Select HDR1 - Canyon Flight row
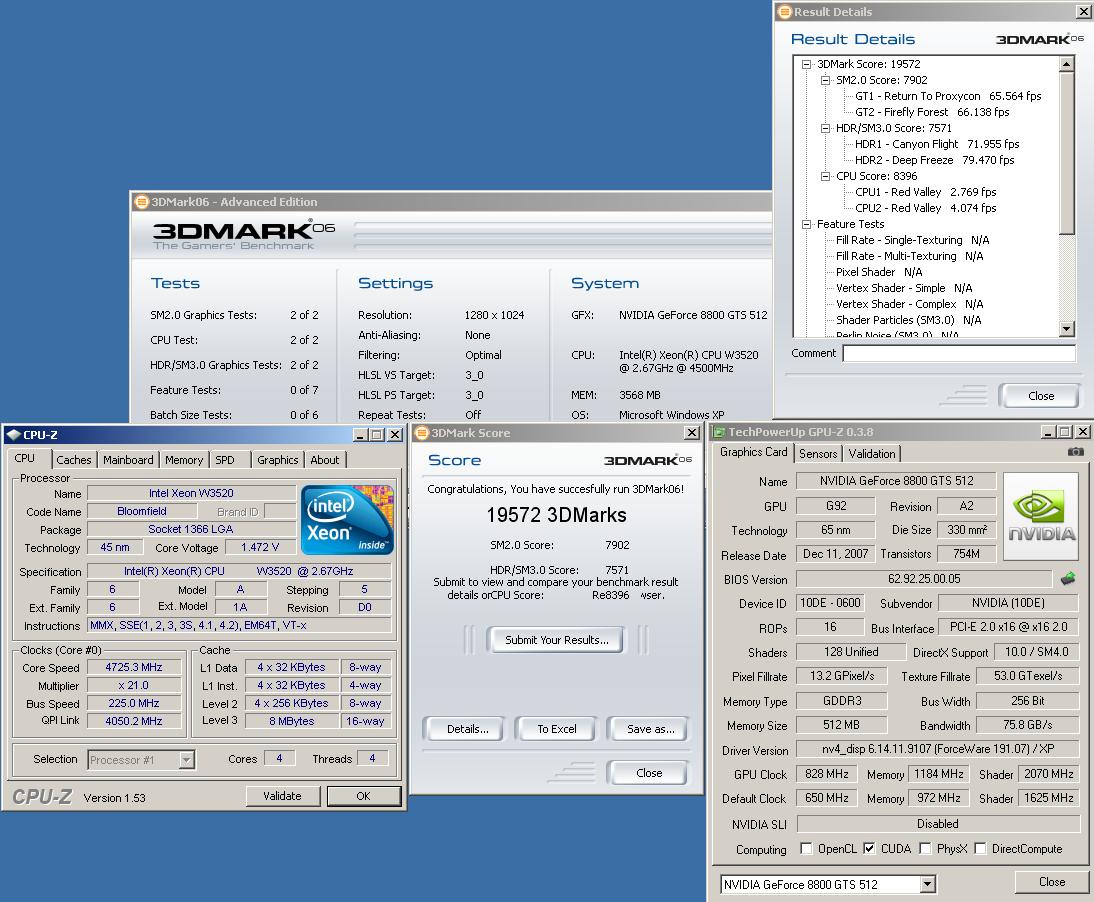The height and width of the screenshot is (902, 1094). coord(936,144)
